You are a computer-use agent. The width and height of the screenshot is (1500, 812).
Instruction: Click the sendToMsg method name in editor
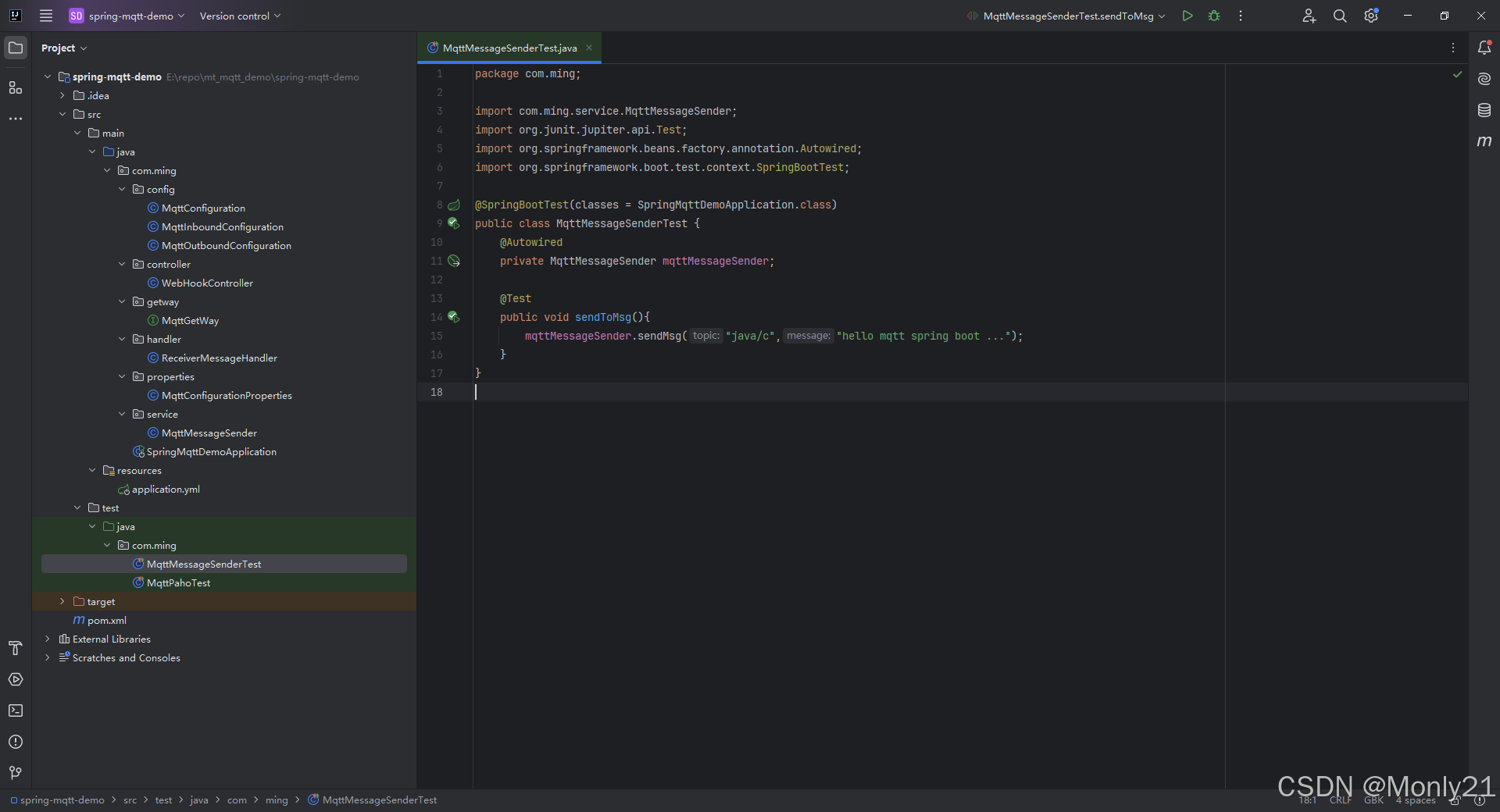[603, 317]
